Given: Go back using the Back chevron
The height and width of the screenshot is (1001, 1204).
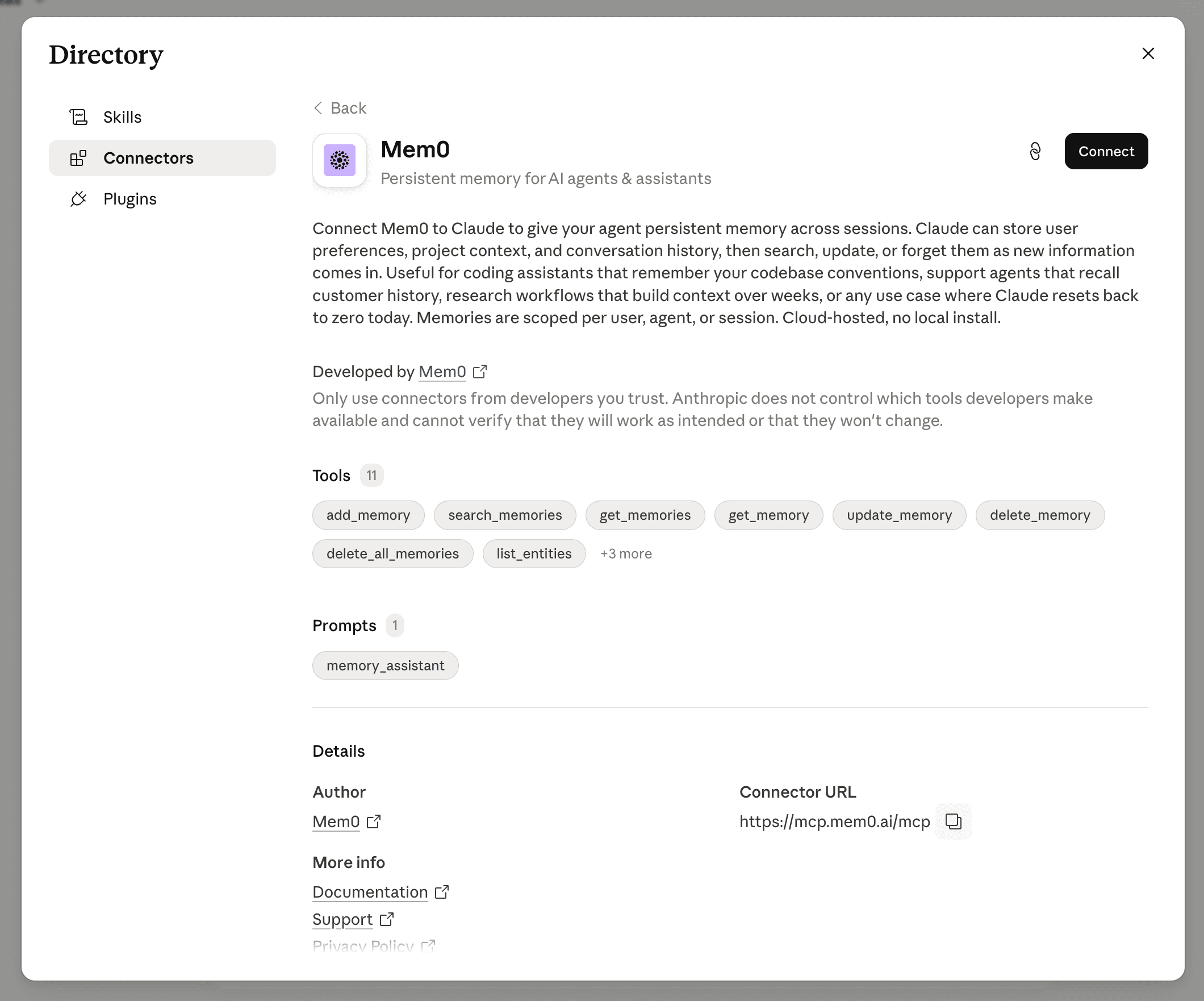Looking at the screenshot, I should click(318, 108).
